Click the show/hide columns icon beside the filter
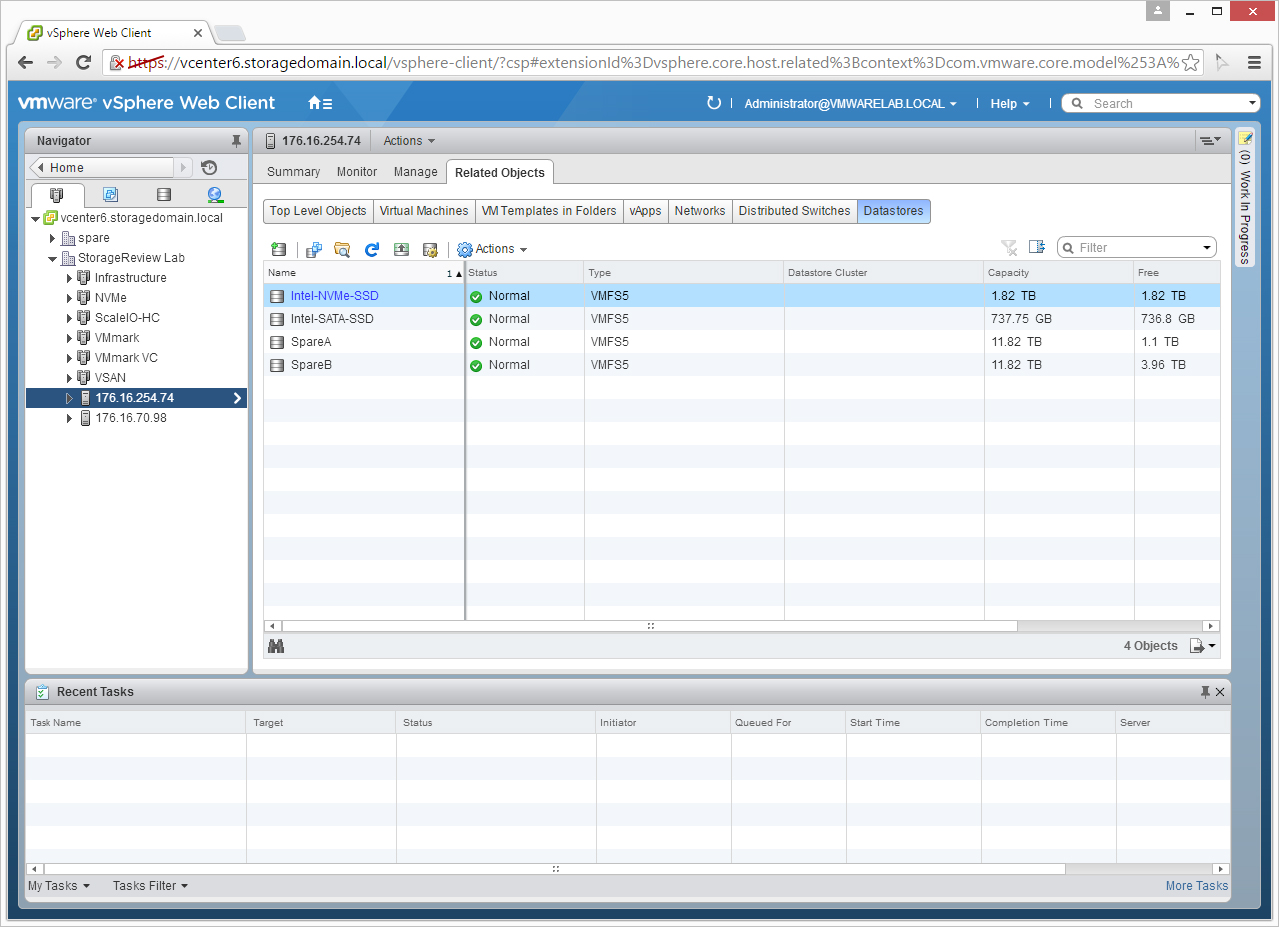Screen dimensions: 1279x927 coord(1037,247)
